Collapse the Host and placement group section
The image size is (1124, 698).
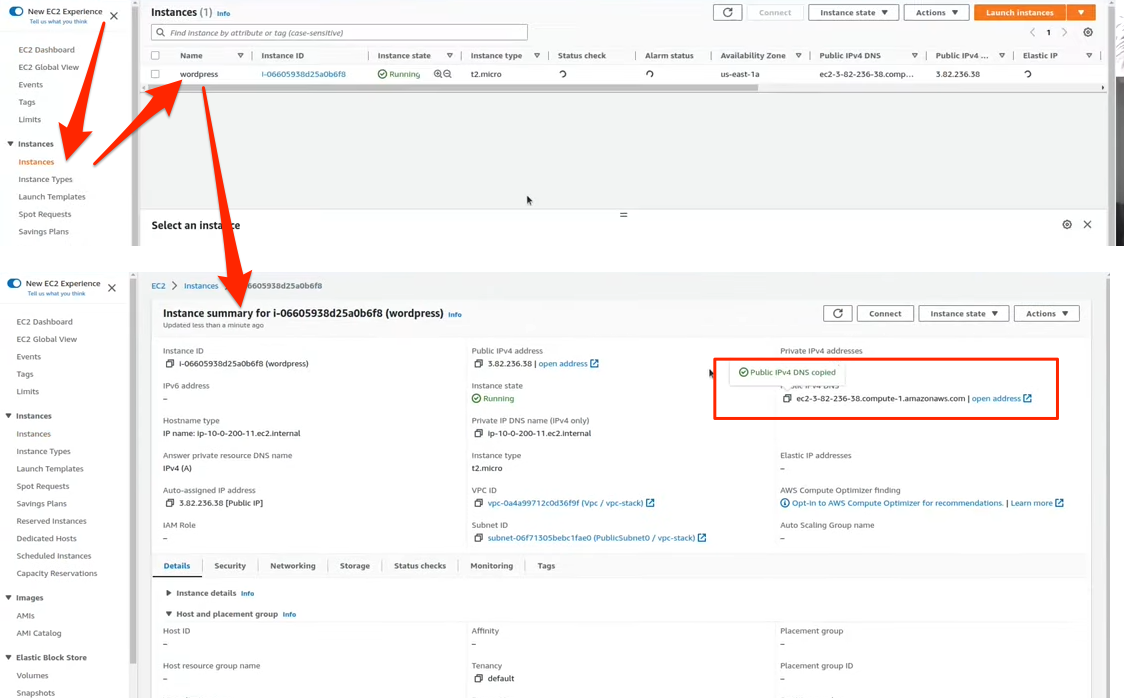point(169,614)
